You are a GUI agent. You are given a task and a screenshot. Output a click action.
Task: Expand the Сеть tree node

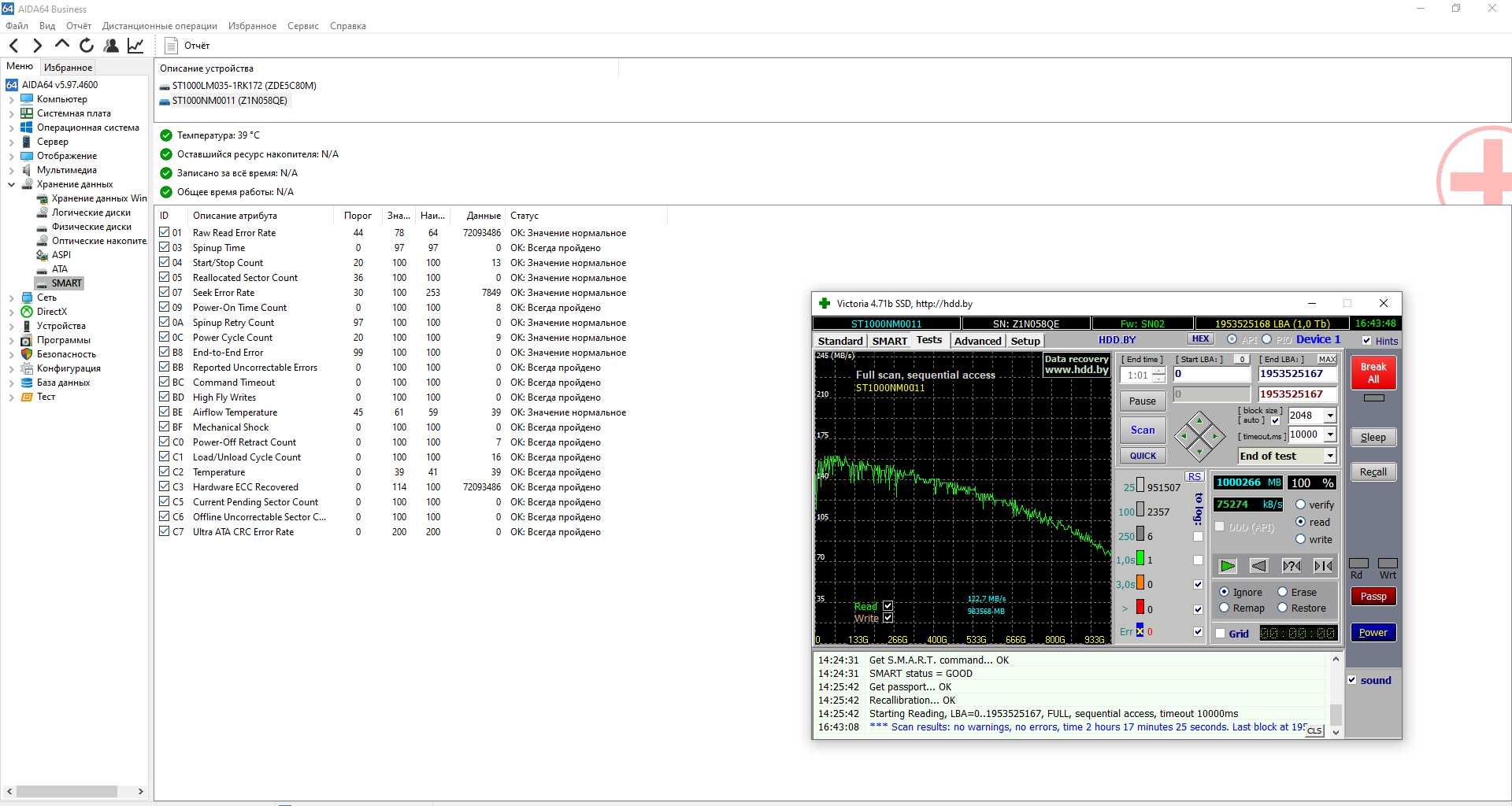[11, 298]
